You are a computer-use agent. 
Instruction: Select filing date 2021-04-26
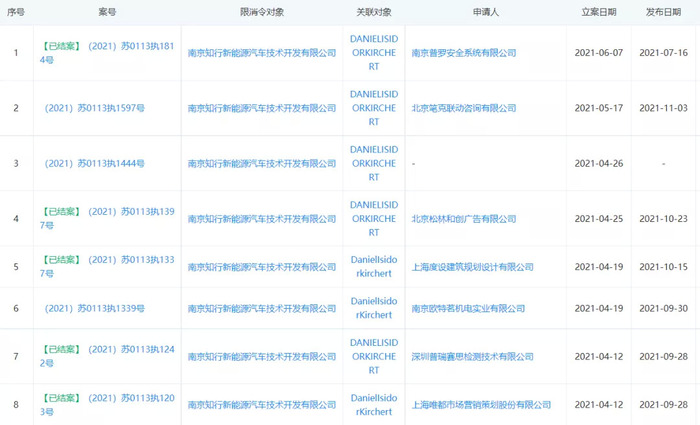599,163
